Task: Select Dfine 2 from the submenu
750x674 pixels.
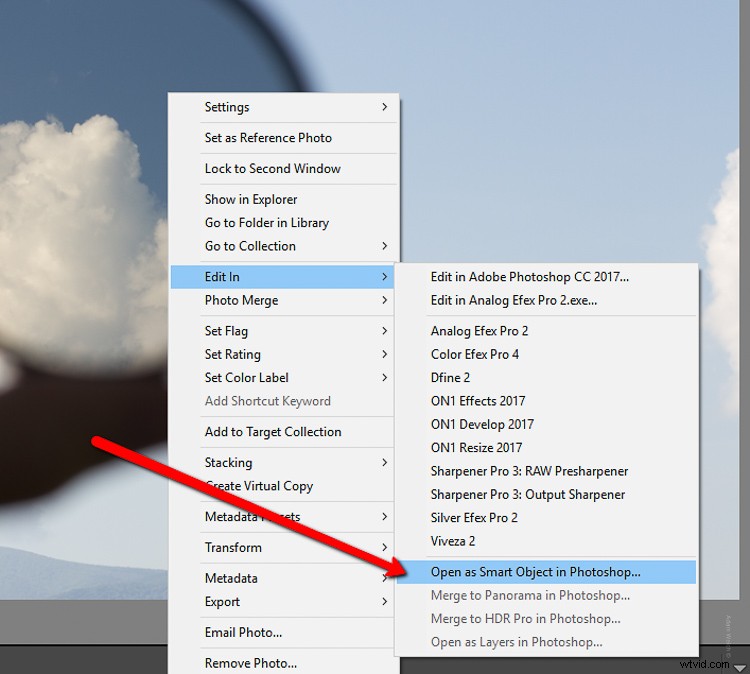Action: pos(546,377)
